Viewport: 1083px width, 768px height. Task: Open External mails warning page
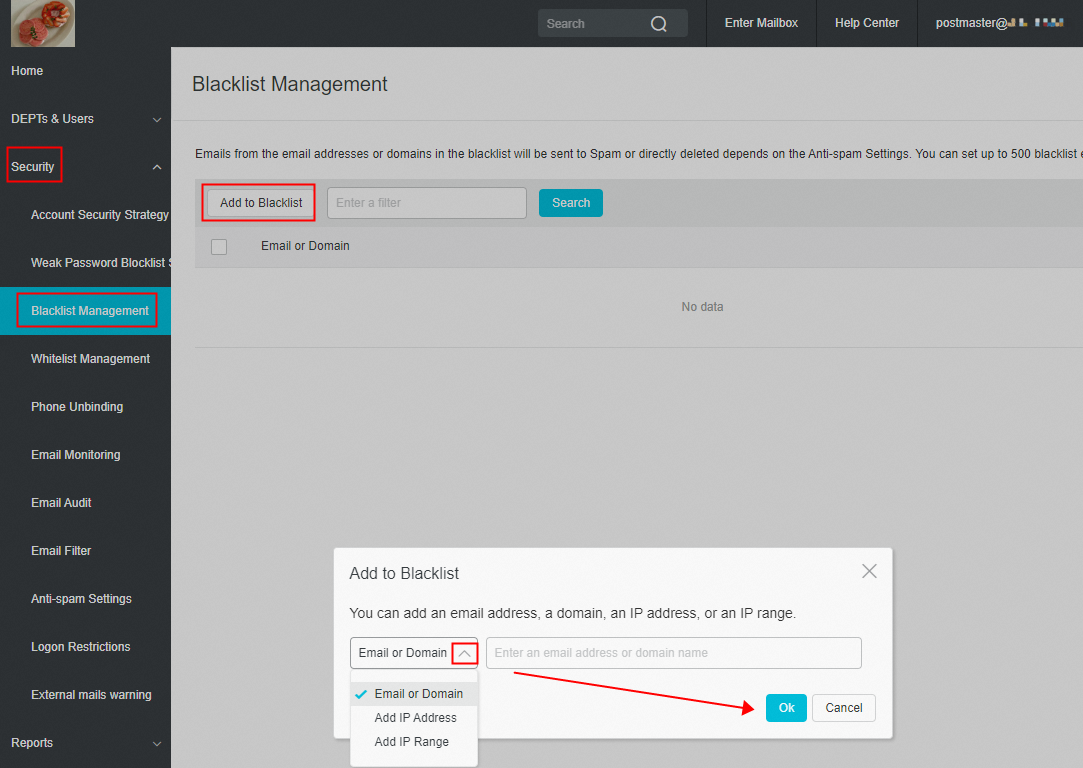pos(91,695)
